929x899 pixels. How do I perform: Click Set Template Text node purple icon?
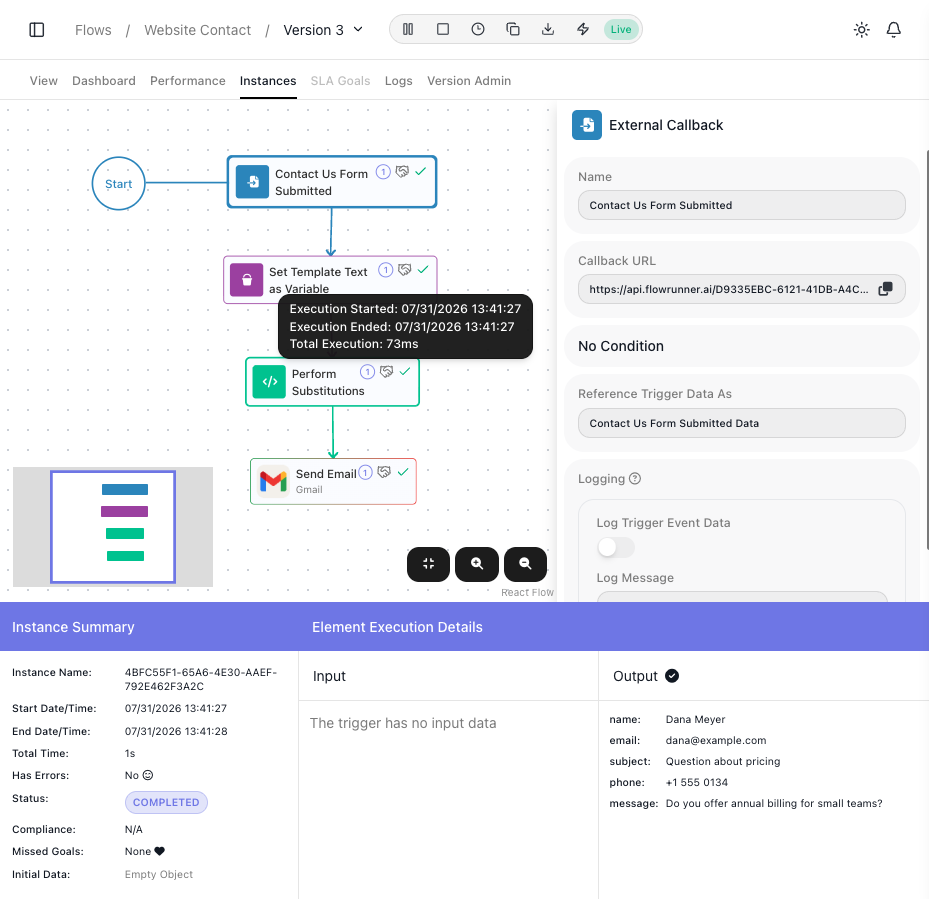[x=246, y=280]
